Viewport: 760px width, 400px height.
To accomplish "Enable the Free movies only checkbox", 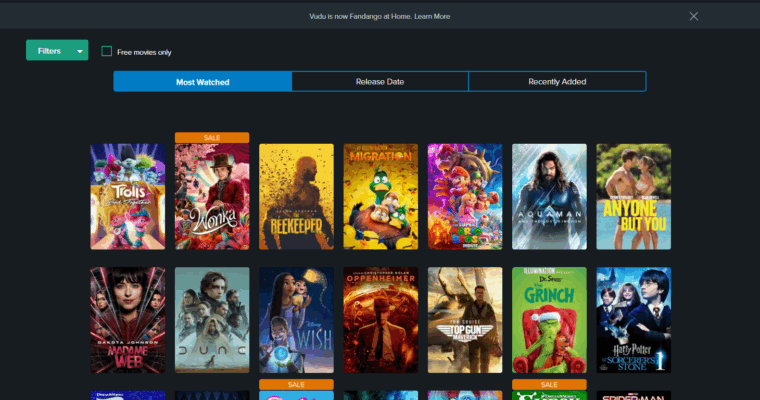I will coord(107,52).
